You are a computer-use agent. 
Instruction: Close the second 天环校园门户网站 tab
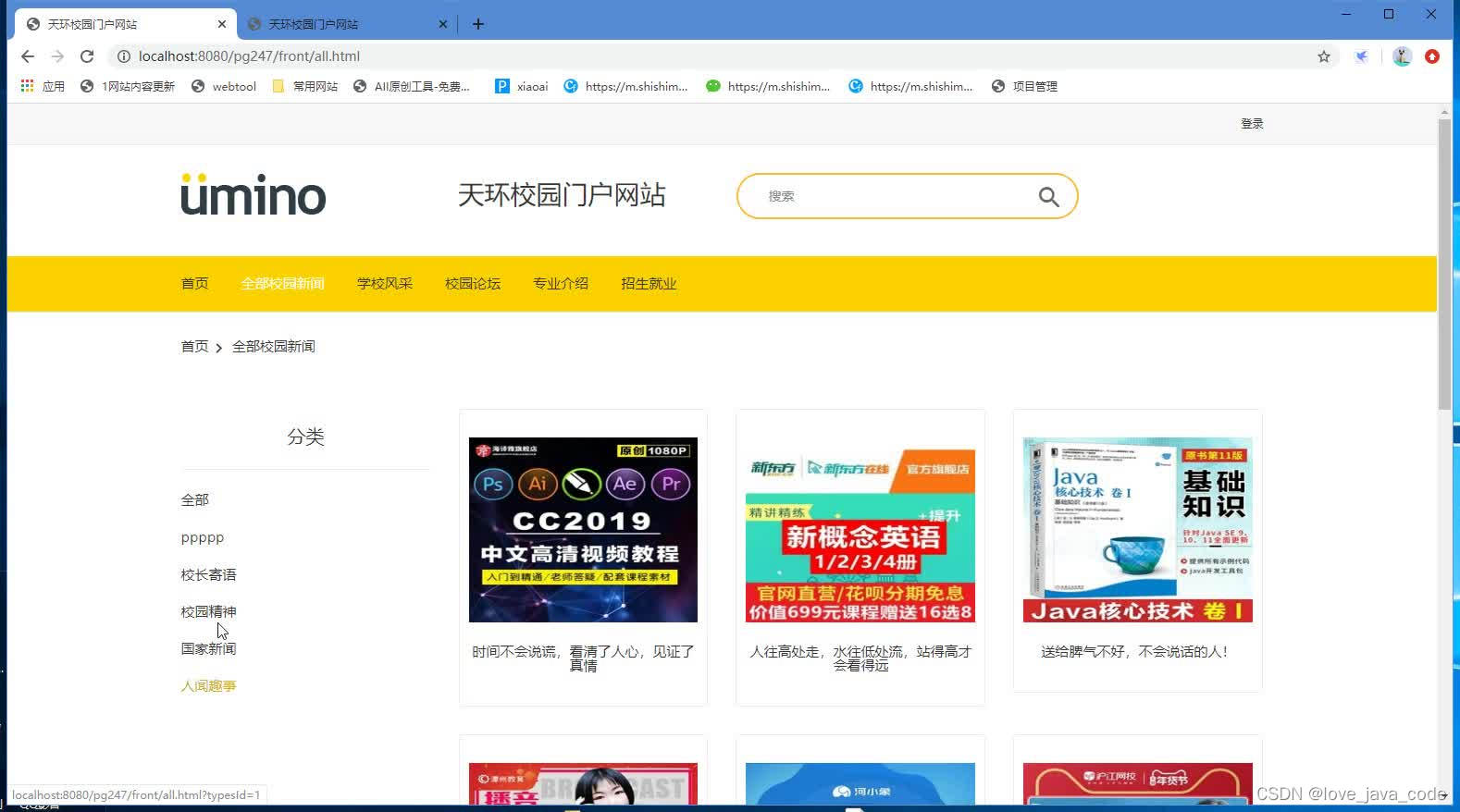(x=443, y=24)
